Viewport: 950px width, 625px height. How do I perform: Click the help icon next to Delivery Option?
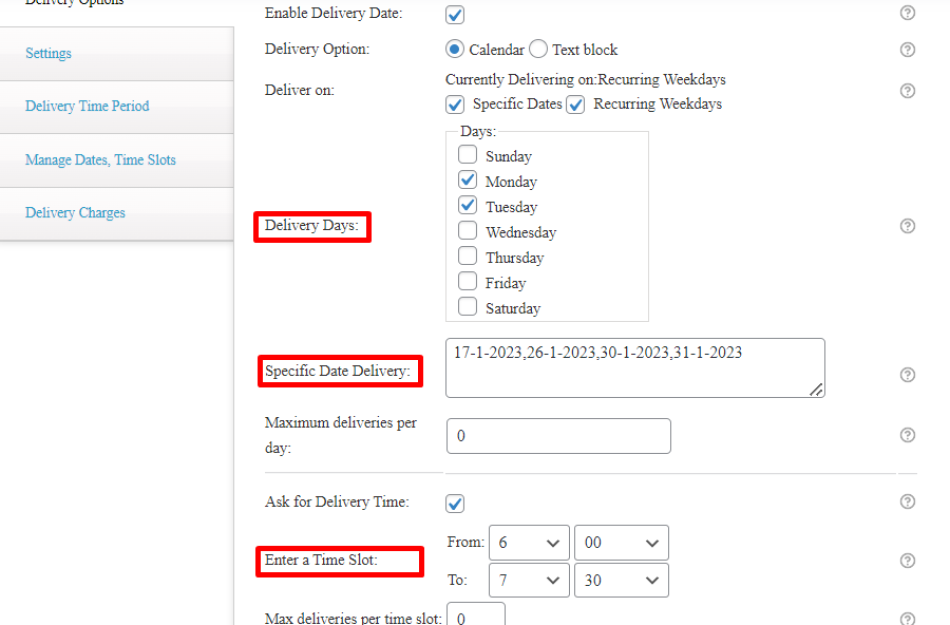[x=907, y=49]
